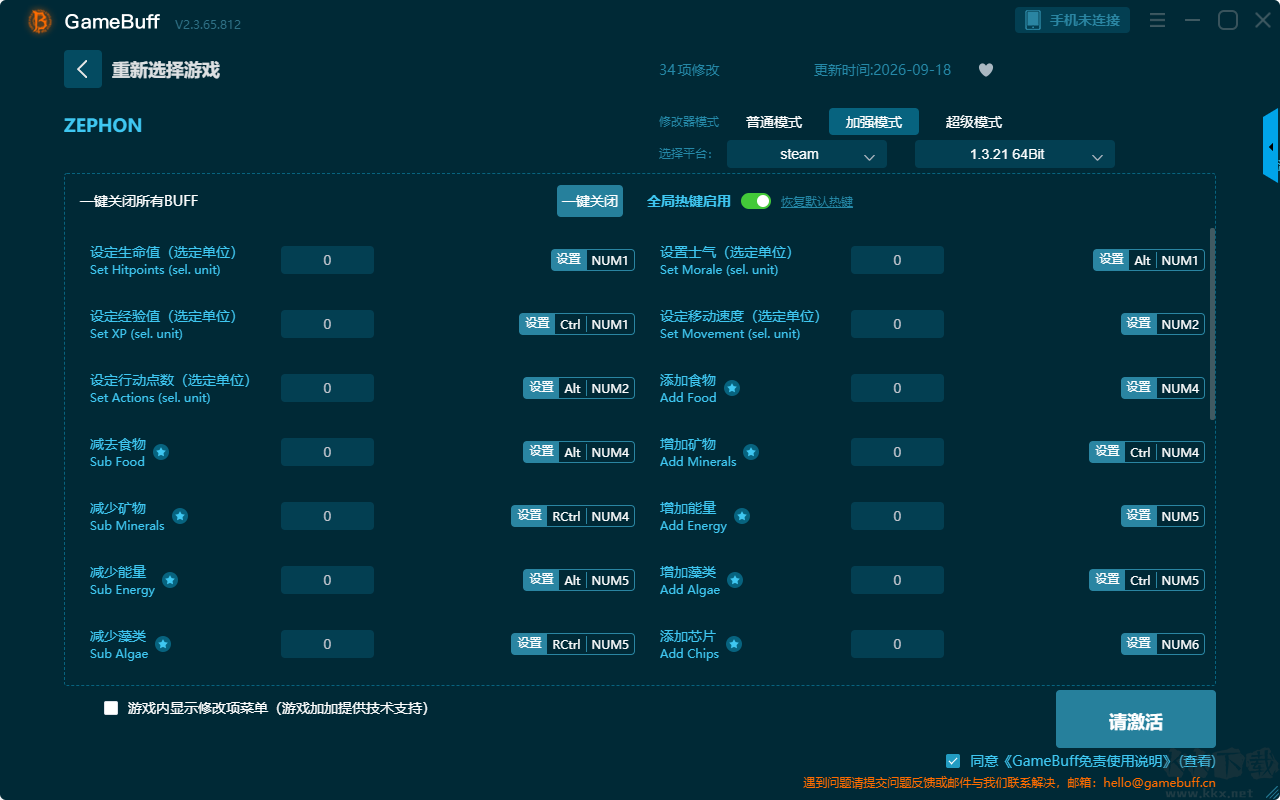
Task: Expand the side panel arrow tab
Action: pos(1271,146)
